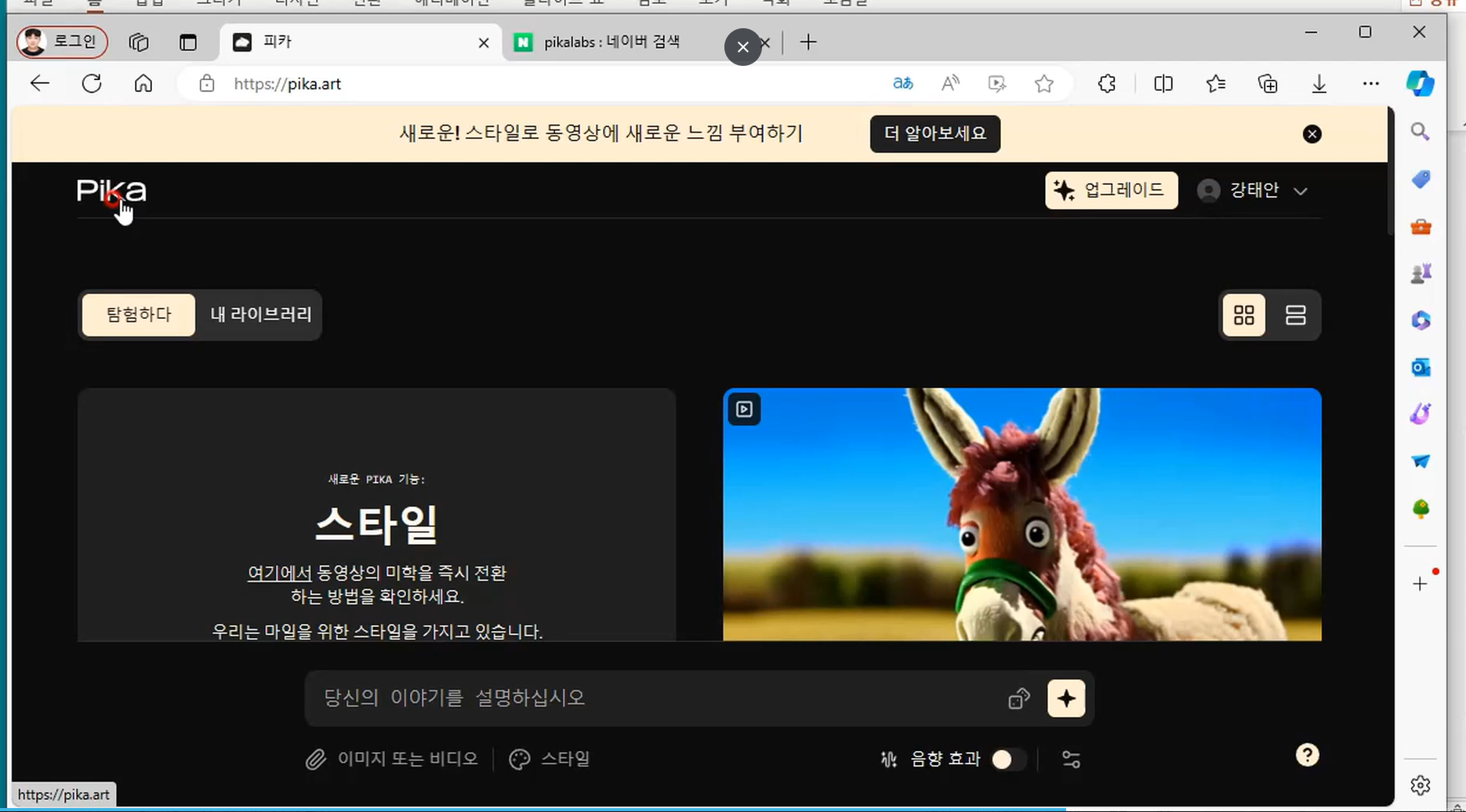This screenshot has height=812, width=1466.
Task: Refresh the pika.art page
Action: (92, 84)
